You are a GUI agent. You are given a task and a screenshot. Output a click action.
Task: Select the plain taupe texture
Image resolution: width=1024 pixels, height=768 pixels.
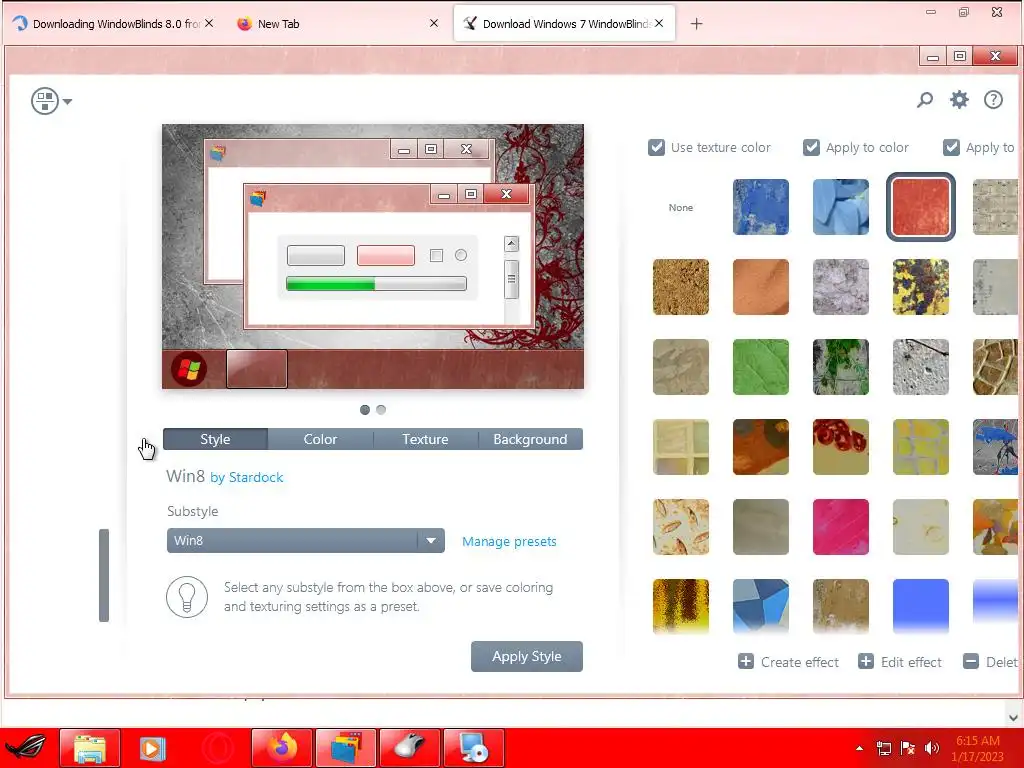coord(761,527)
